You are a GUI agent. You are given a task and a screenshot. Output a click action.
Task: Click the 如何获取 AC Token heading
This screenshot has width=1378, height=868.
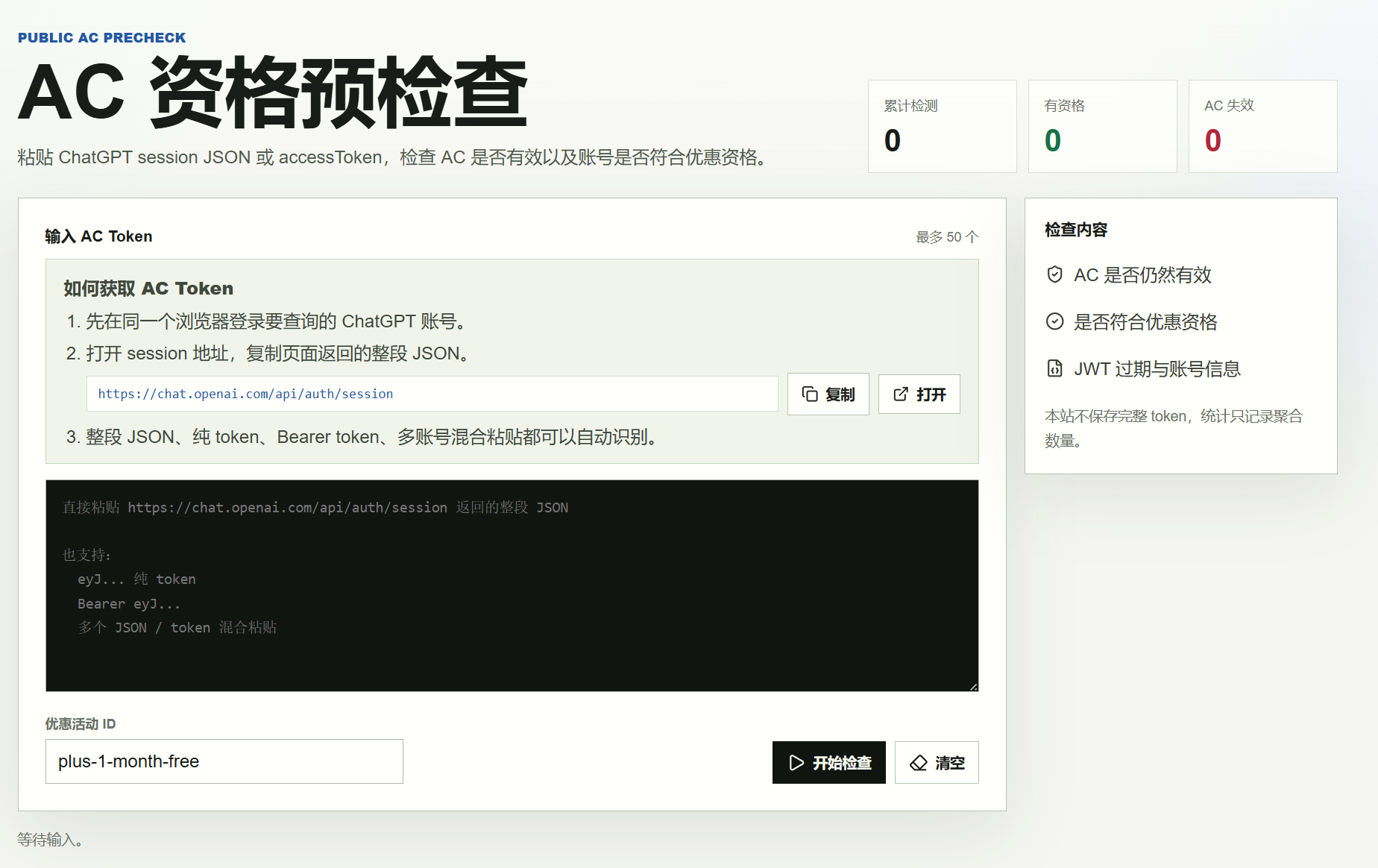[148, 289]
